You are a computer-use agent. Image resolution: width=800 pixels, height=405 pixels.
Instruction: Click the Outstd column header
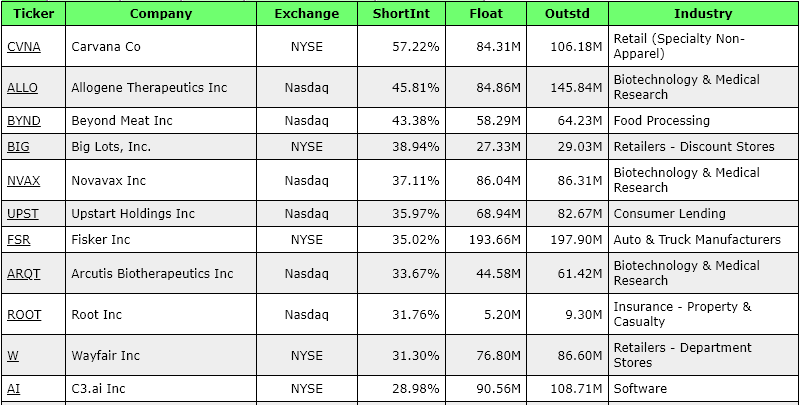pyautogui.click(x=567, y=14)
